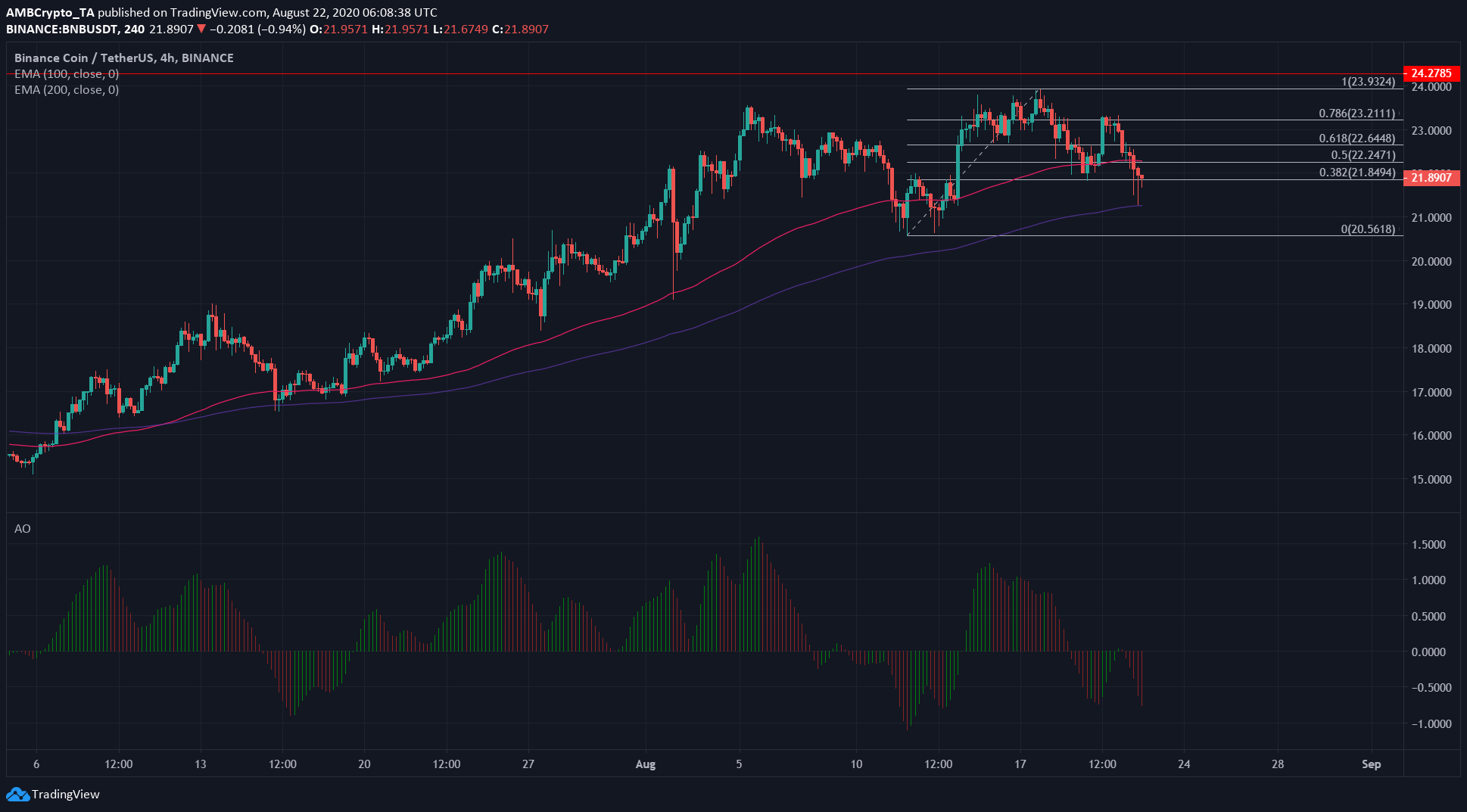Image resolution: width=1467 pixels, height=812 pixels.
Task: Click the EMA (200, close, 0) indicator label
Action: pyautogui.click(x=67, y=89)
